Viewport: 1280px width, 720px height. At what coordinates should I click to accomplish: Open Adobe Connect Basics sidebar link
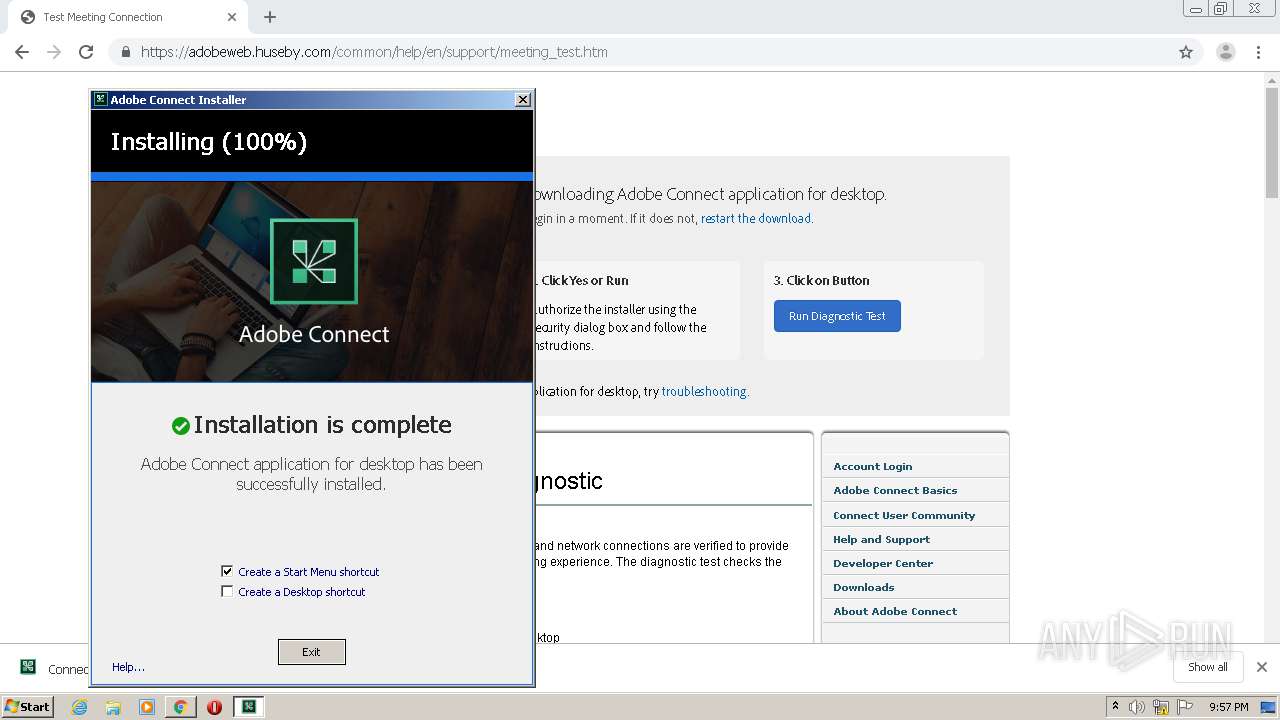pyautogui.click(x=895, y=490)
